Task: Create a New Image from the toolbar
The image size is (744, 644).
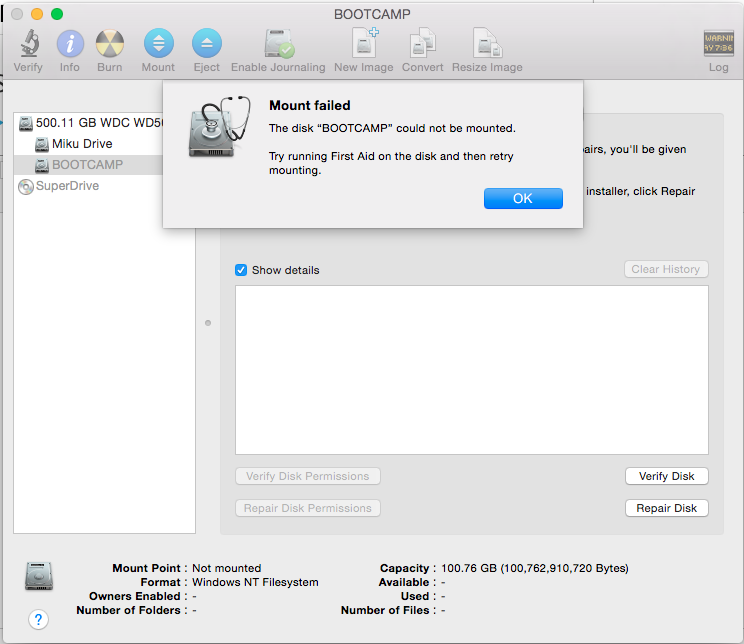Action: tap(364, 43)
